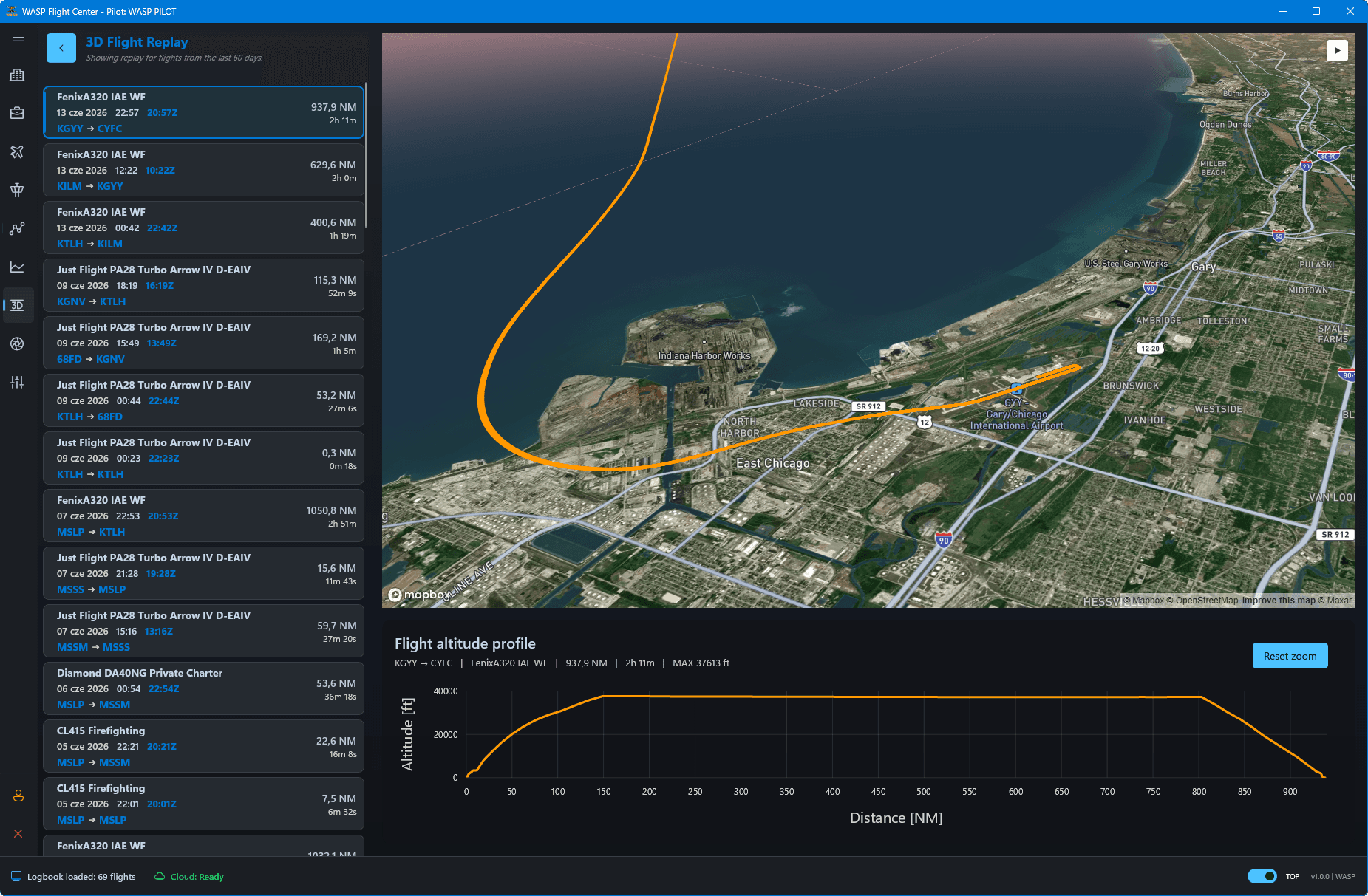Open the route nodes icon in sidebar
This screenshot has height=896, width=1368.
[17, 228]
